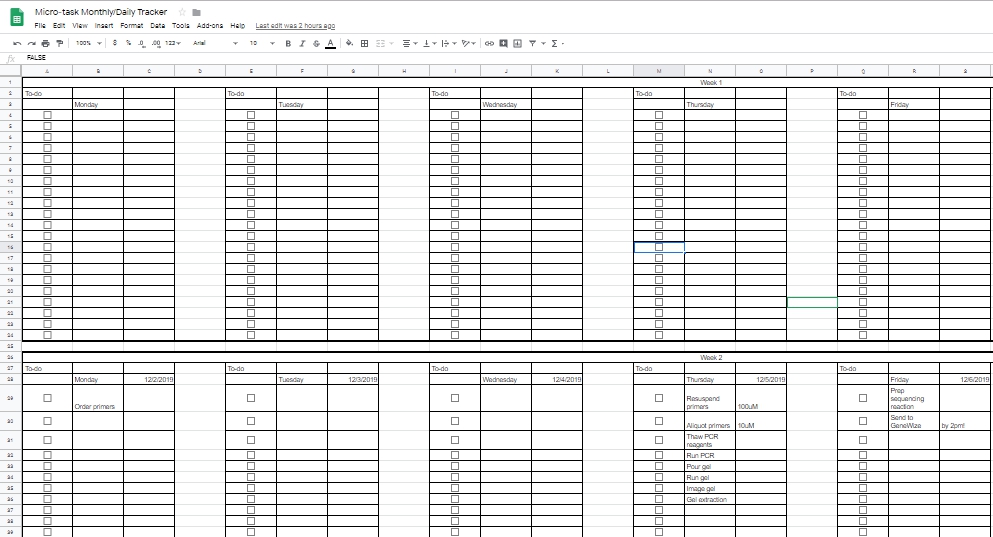Image resolution: width=993 pixels, height=537 pixels.
Task: Open the Format menu
Action: coord(131,25)
